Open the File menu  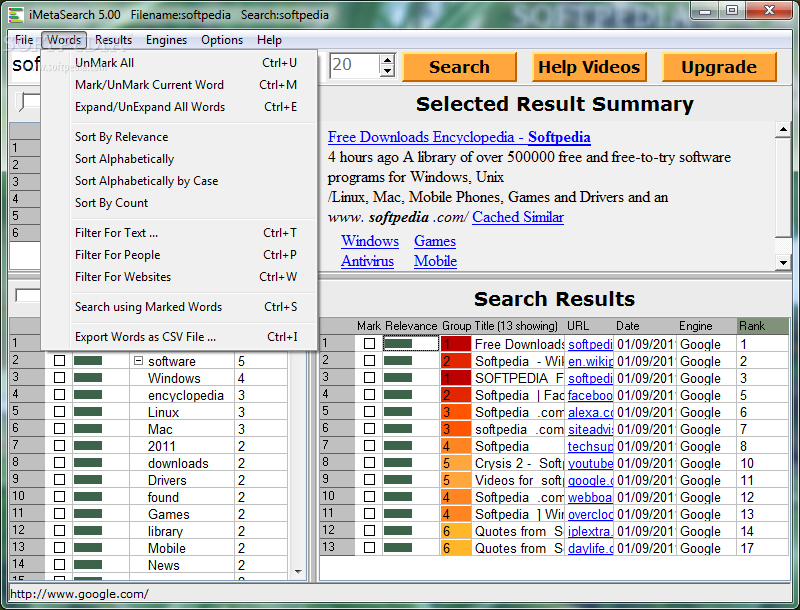tap(24, 40)
